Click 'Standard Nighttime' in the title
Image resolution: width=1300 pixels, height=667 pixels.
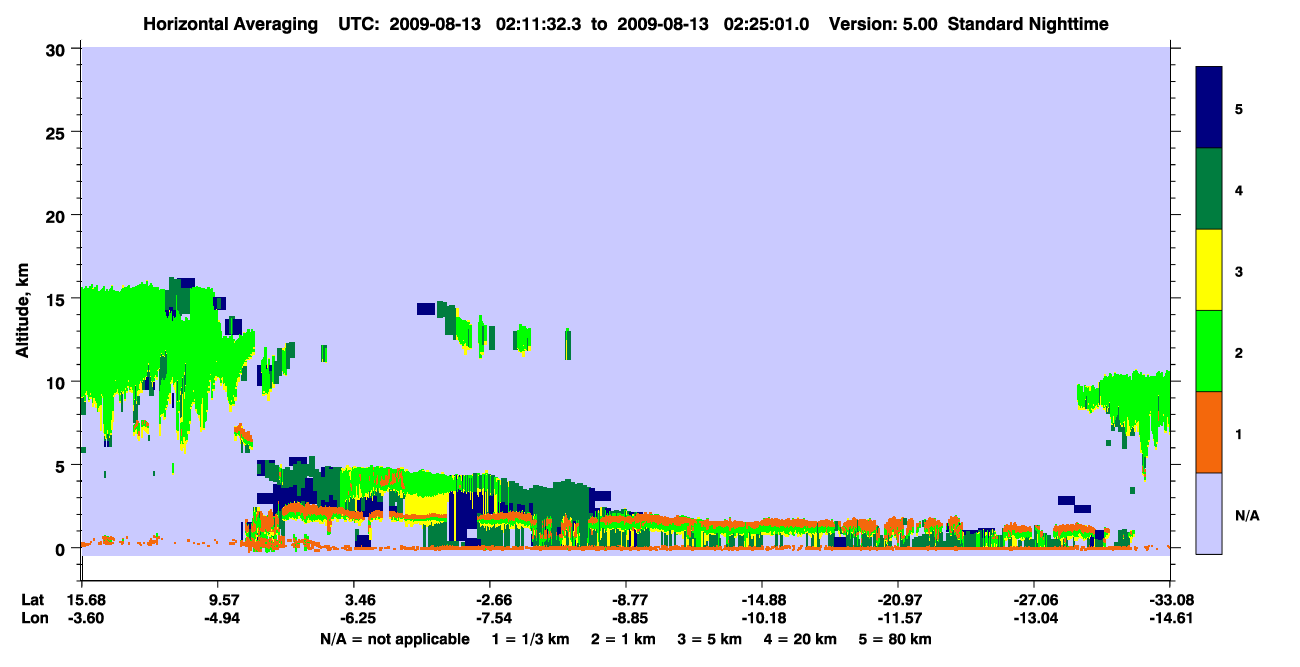point(1028,23)
